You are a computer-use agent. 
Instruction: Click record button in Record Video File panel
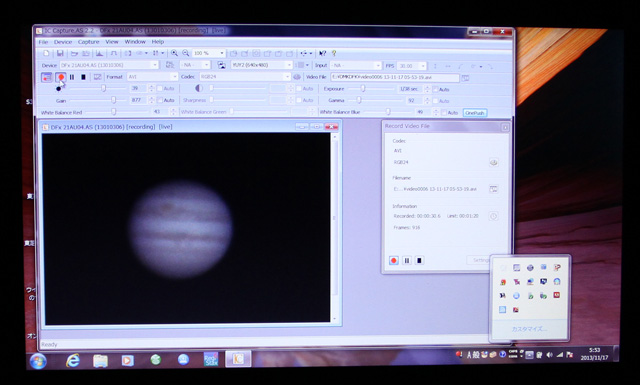(394, 260)
